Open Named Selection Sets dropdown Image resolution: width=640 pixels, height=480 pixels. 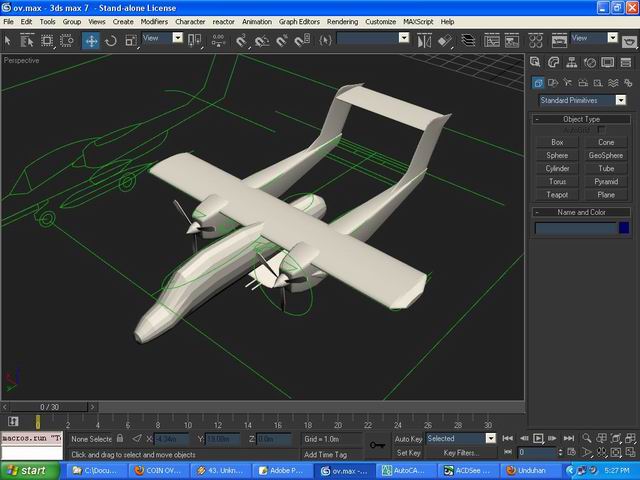[404, 38]
